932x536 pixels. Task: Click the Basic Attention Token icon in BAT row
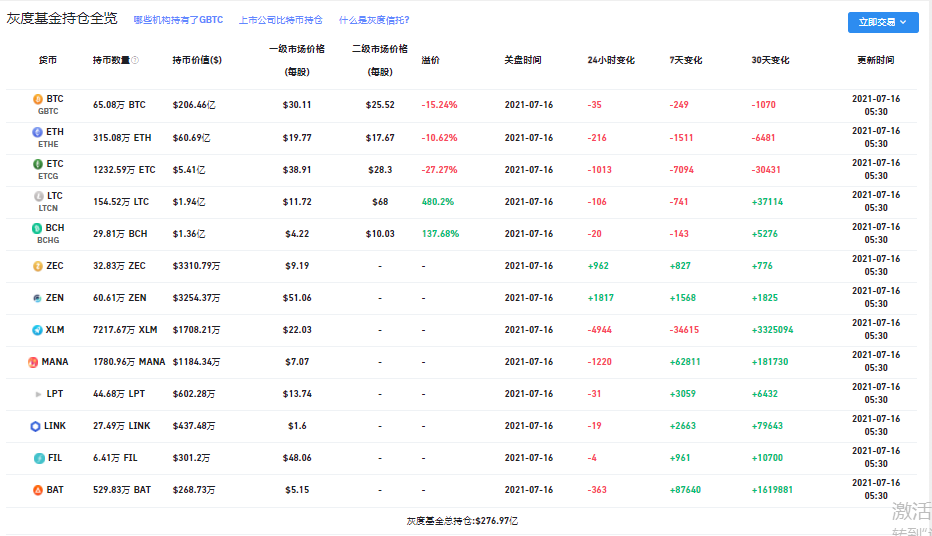tap(38, 490)
